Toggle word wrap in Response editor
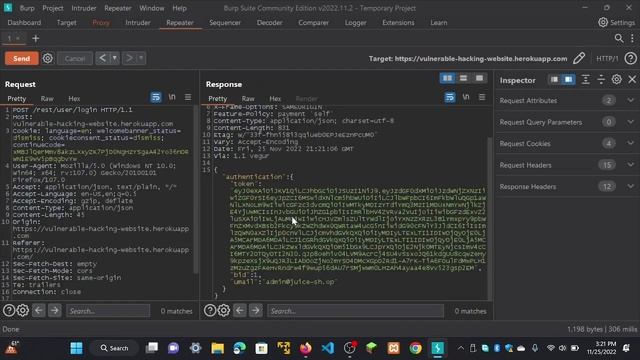 click(449, 97)
